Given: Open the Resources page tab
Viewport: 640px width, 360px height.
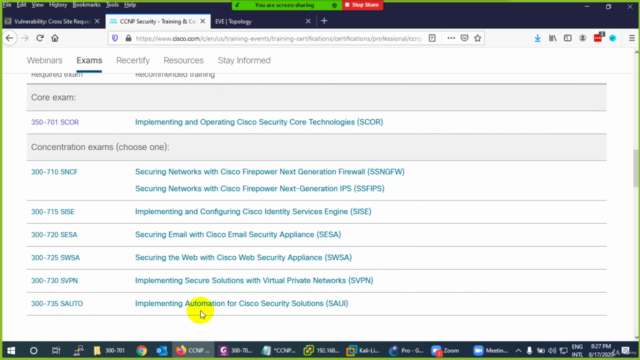Looking at the screenshot, I should [184, 60].
